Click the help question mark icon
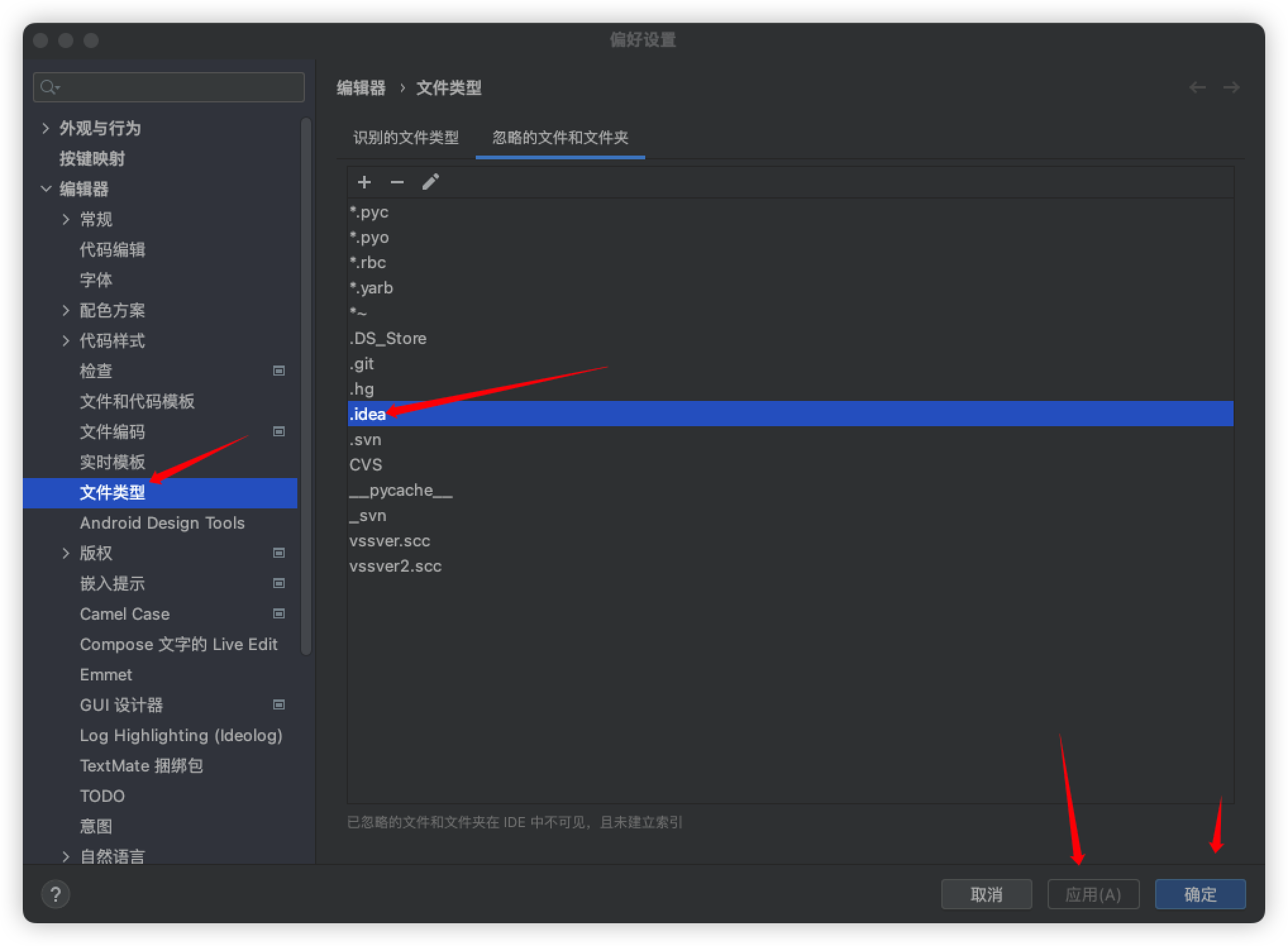The image size is (1288, 946). [x=56, y=894]
